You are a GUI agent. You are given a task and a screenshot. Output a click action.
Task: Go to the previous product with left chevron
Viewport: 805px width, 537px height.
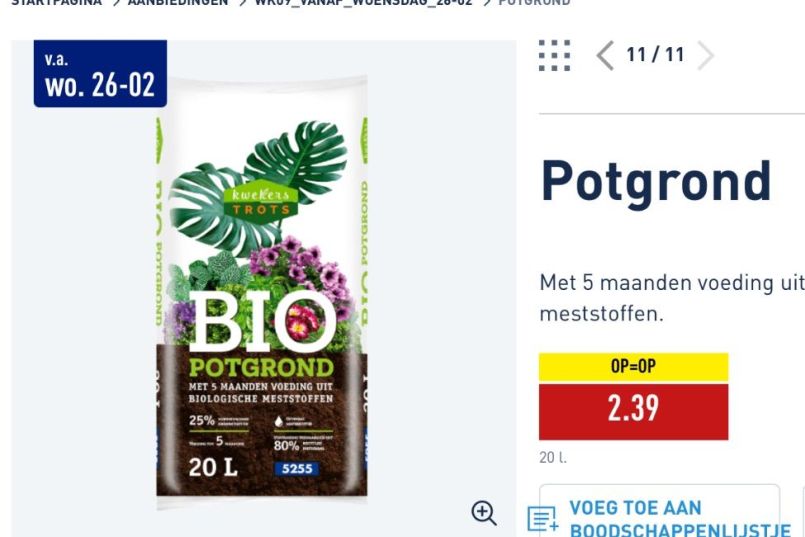[x=605, y=55]
